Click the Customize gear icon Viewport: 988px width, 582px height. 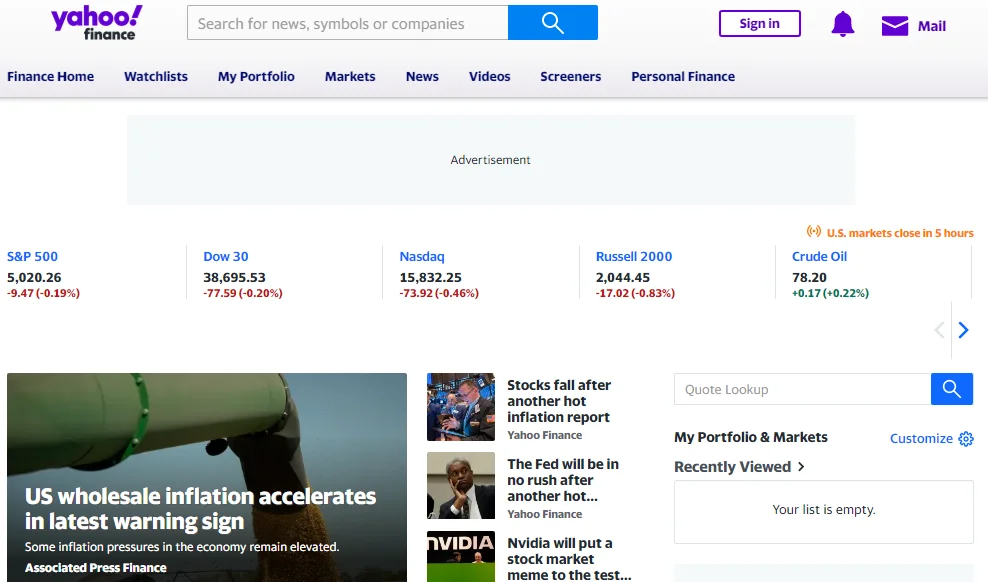point(966,438)
